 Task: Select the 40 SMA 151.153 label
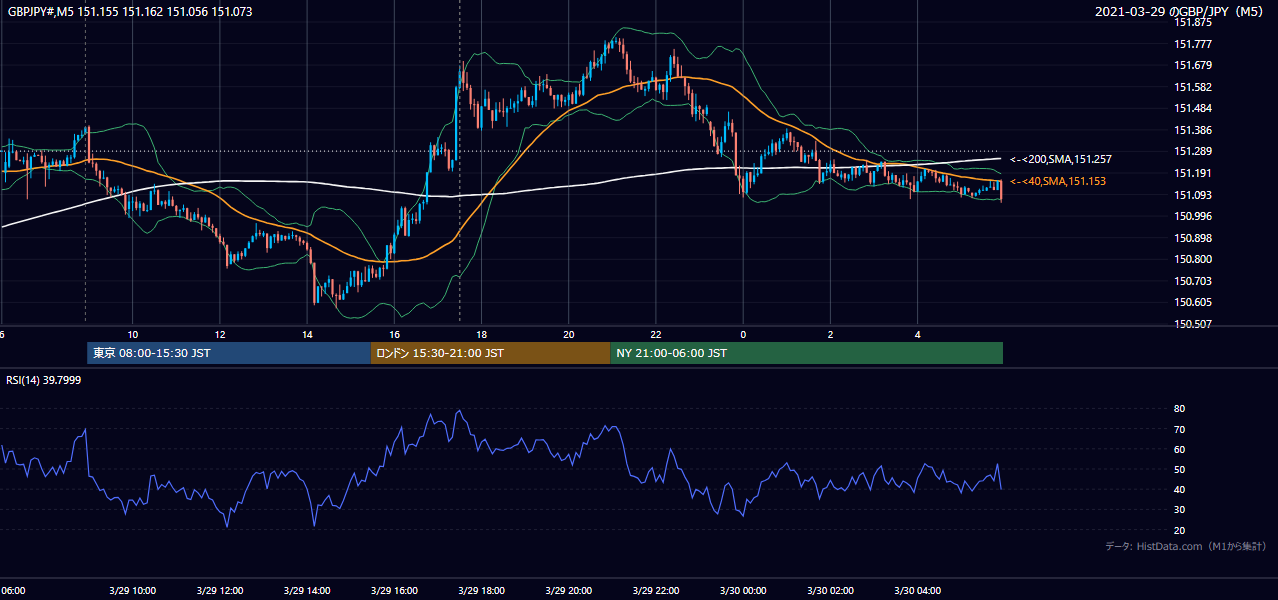1058,181
